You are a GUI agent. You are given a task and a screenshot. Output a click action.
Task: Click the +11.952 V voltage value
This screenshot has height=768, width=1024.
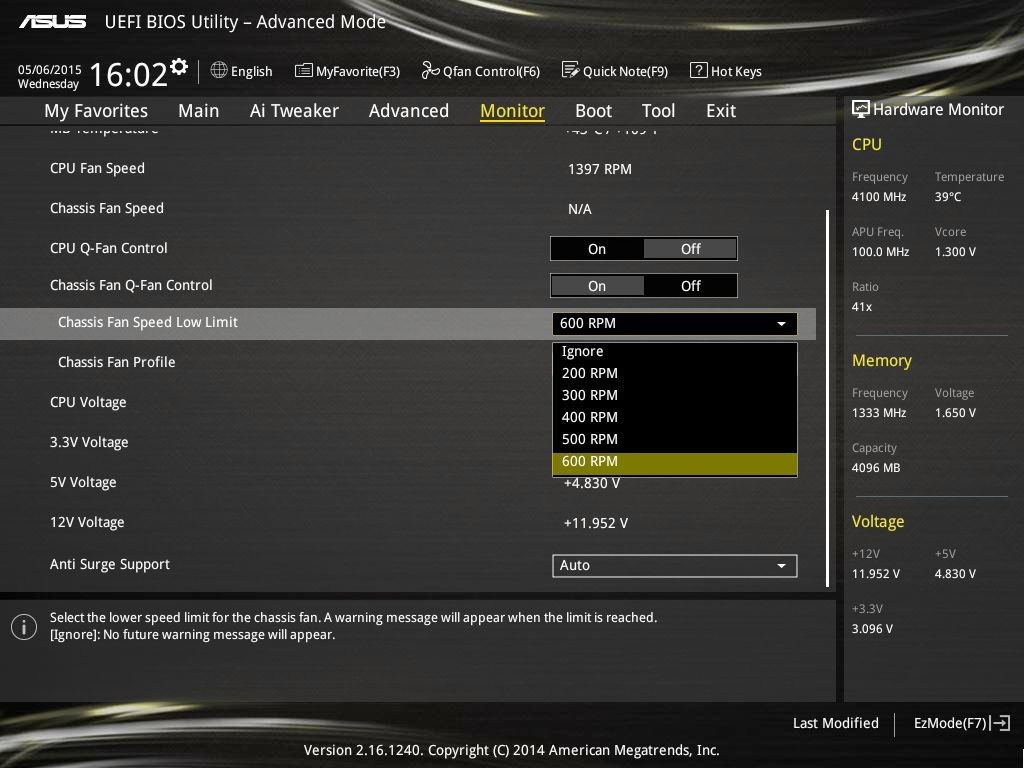pos(596,523)
